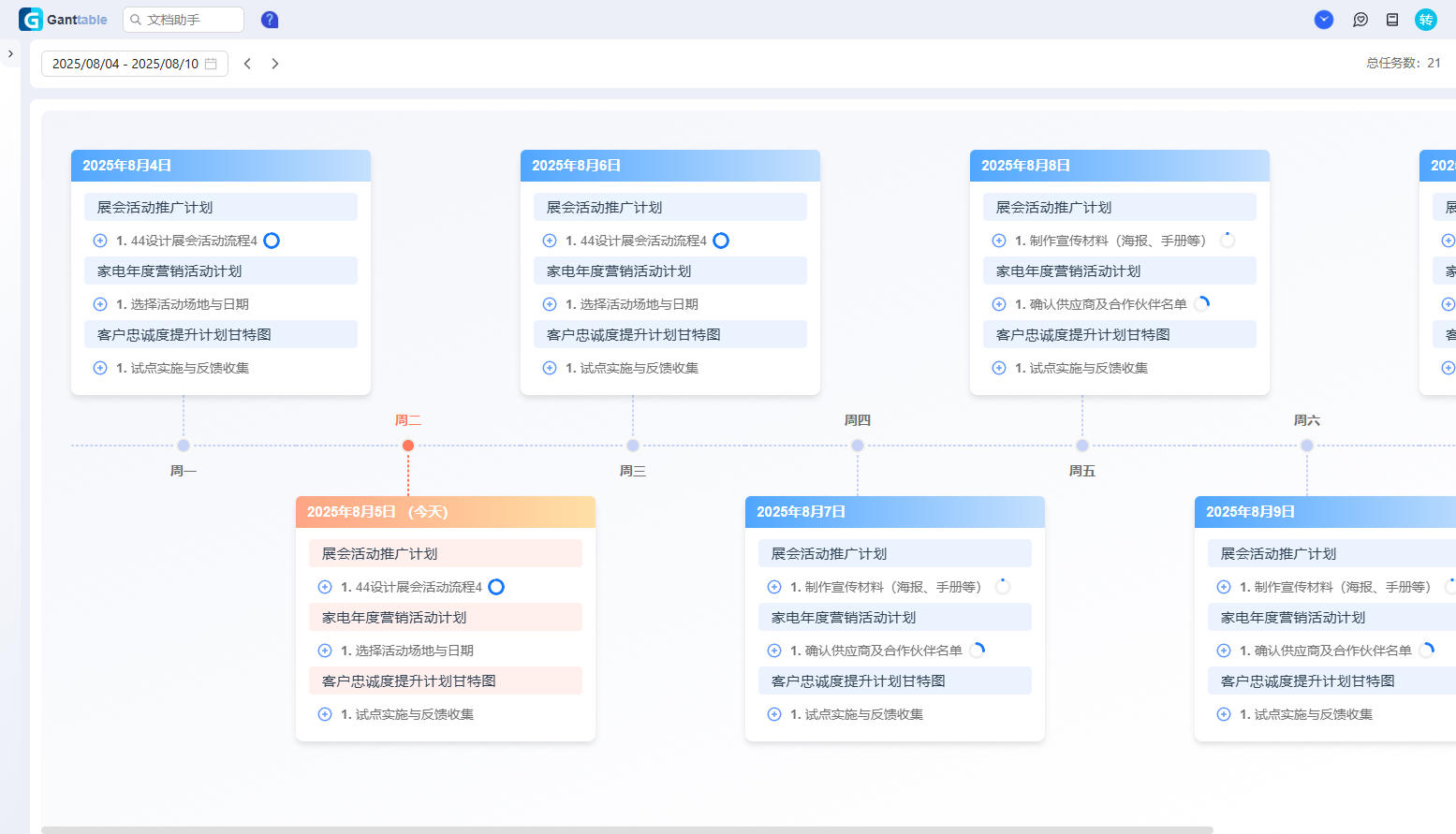Open the document notes icon in header

[1392, 20]
